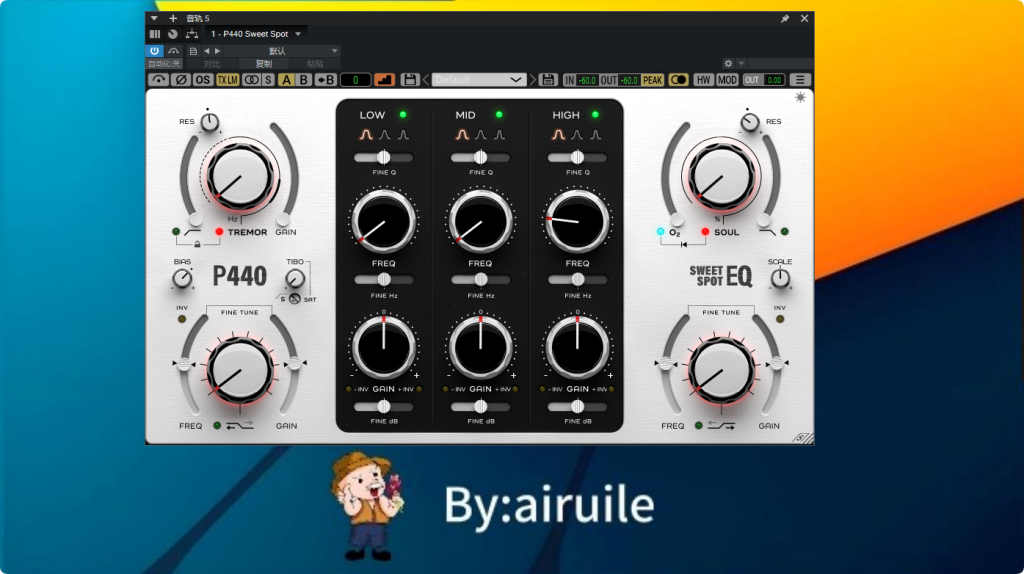The height and width of the screenshot is (574, 1024).
Task: Click the 复制 copy button
Action: click(x=263, y=64)
